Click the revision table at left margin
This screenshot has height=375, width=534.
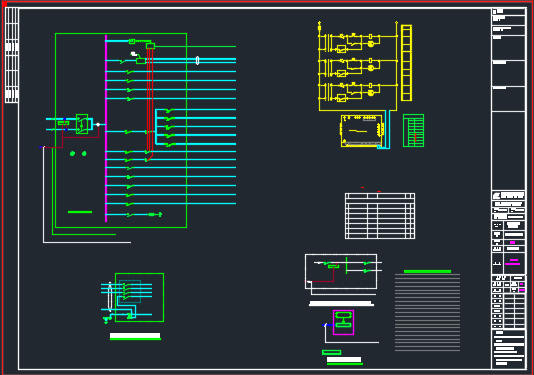[x=12, y=55]
